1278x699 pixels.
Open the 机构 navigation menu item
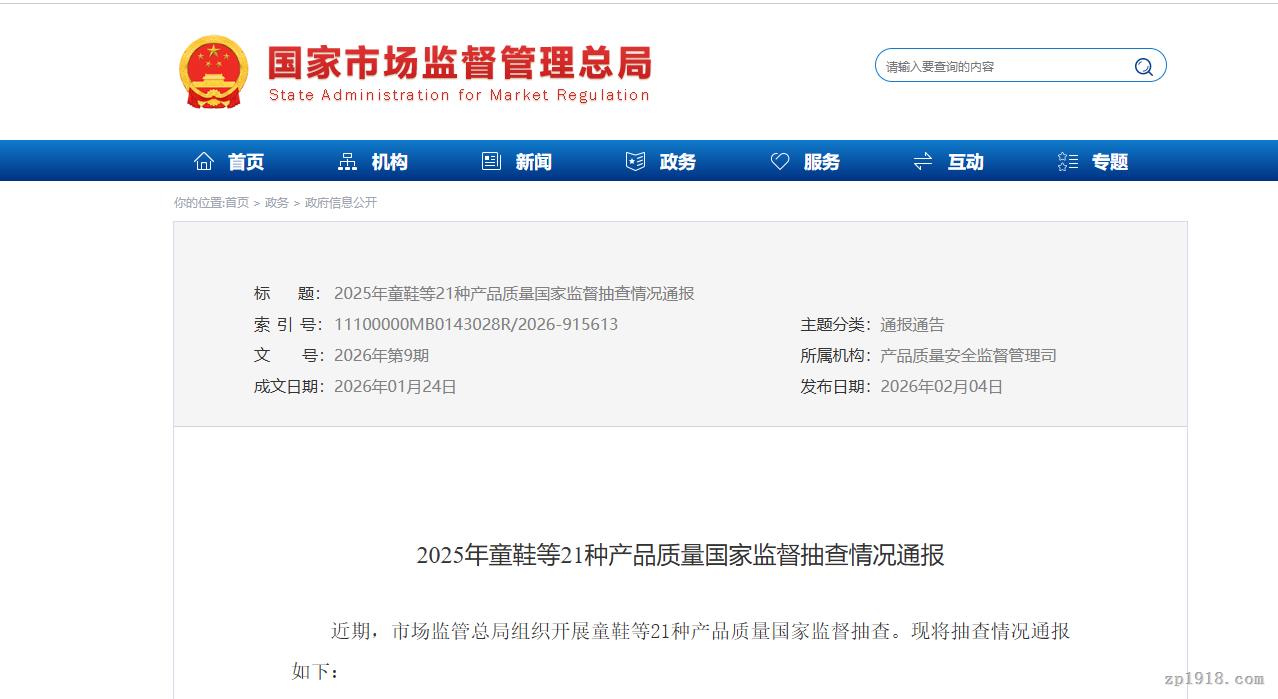point(389,161)
